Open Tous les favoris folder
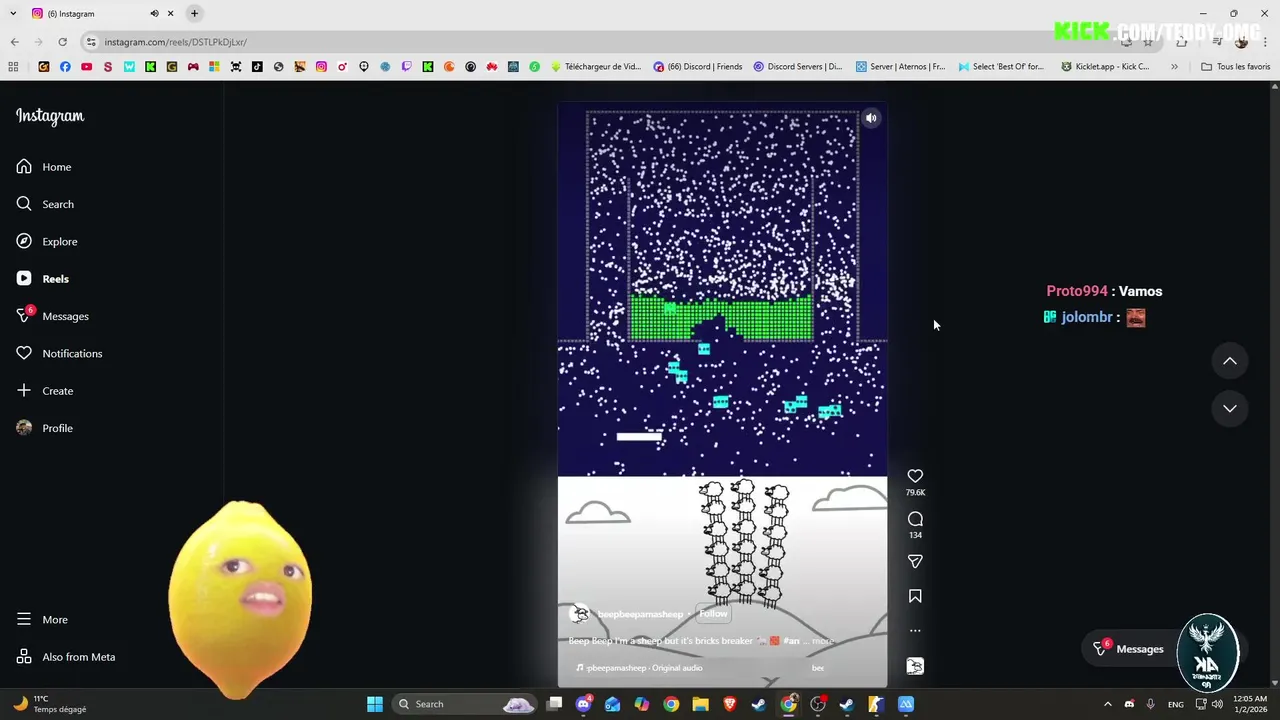Viewport: 1280px width, 720px height. click(1236, 67)
